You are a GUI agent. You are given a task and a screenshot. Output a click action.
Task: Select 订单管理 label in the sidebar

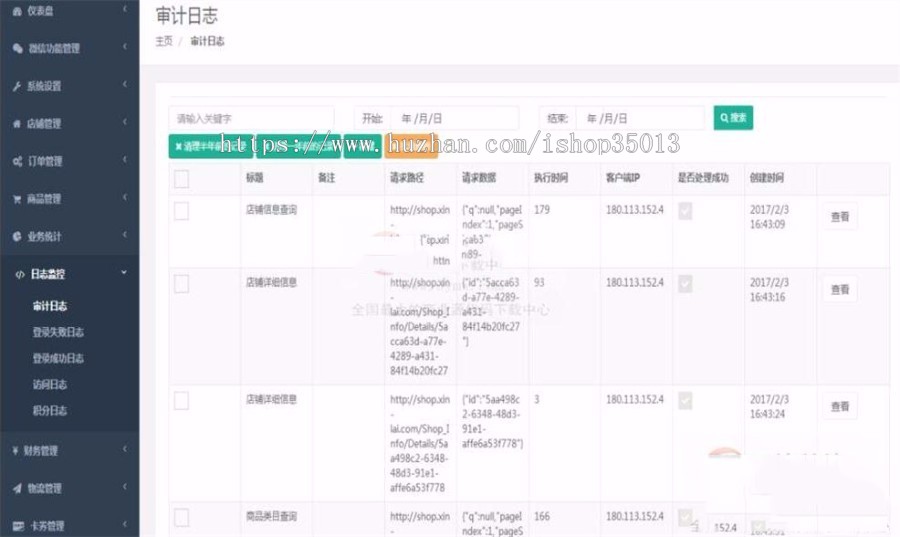pyautogui.click(x=45, y=162)
